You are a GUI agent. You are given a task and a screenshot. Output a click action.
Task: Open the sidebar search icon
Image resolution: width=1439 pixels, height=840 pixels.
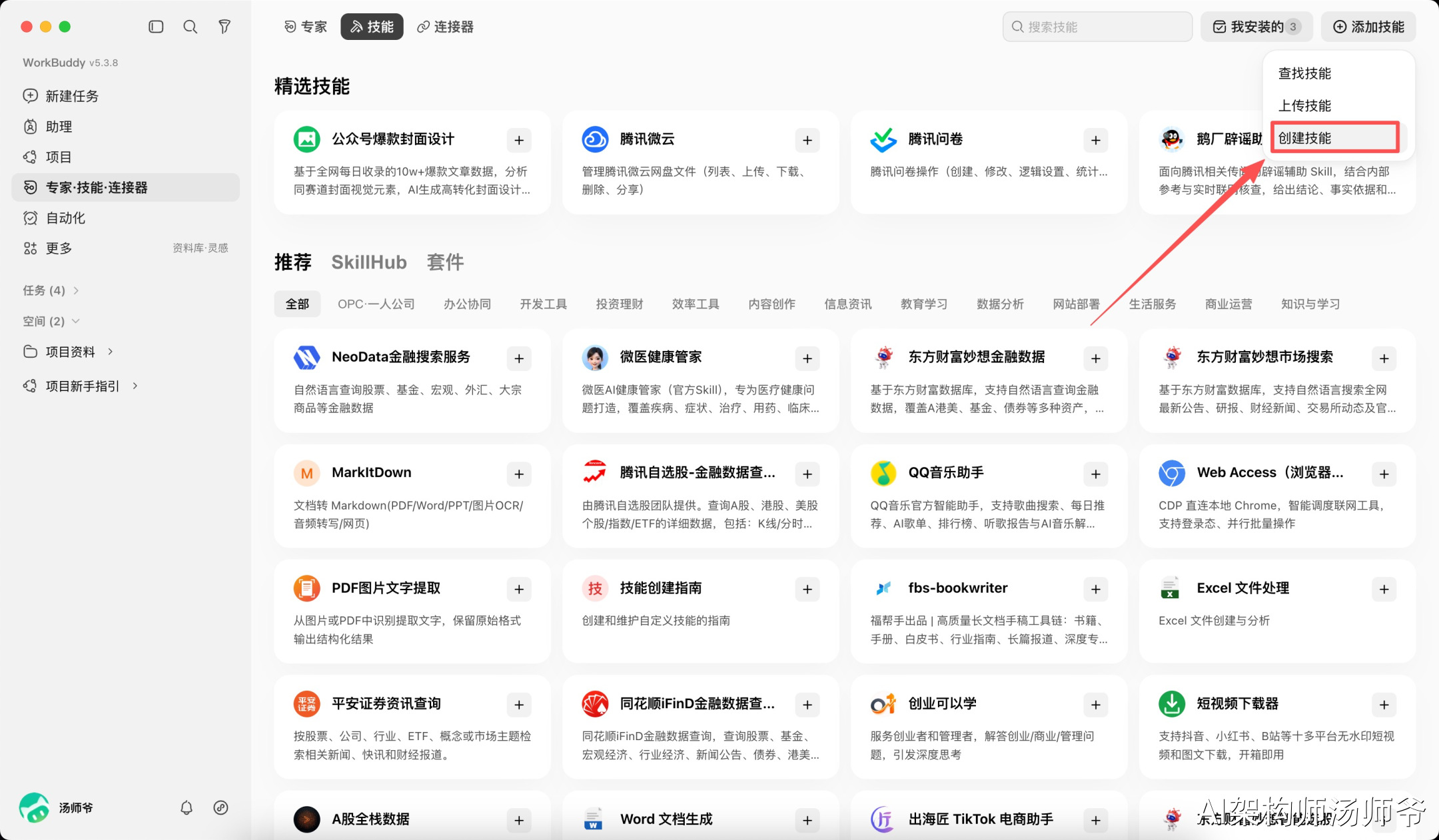click(191, 27)
